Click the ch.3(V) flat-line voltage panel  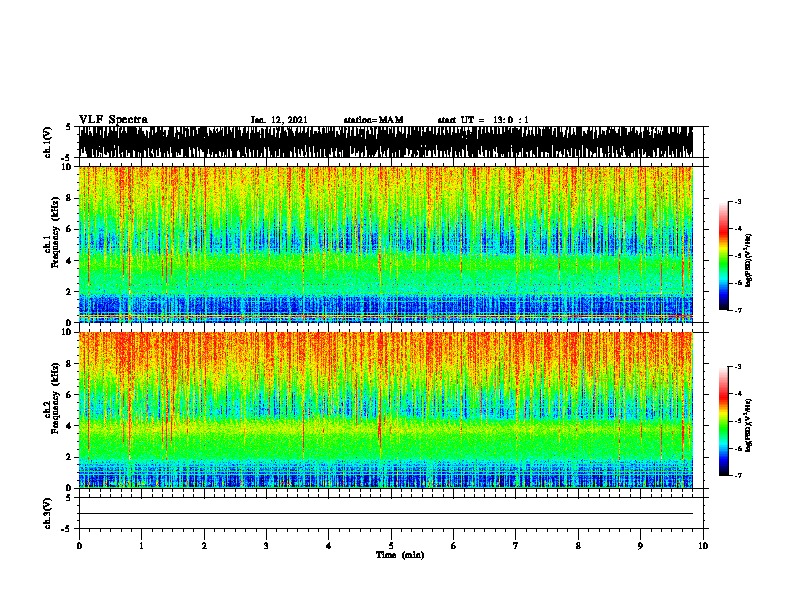(391, 513)
